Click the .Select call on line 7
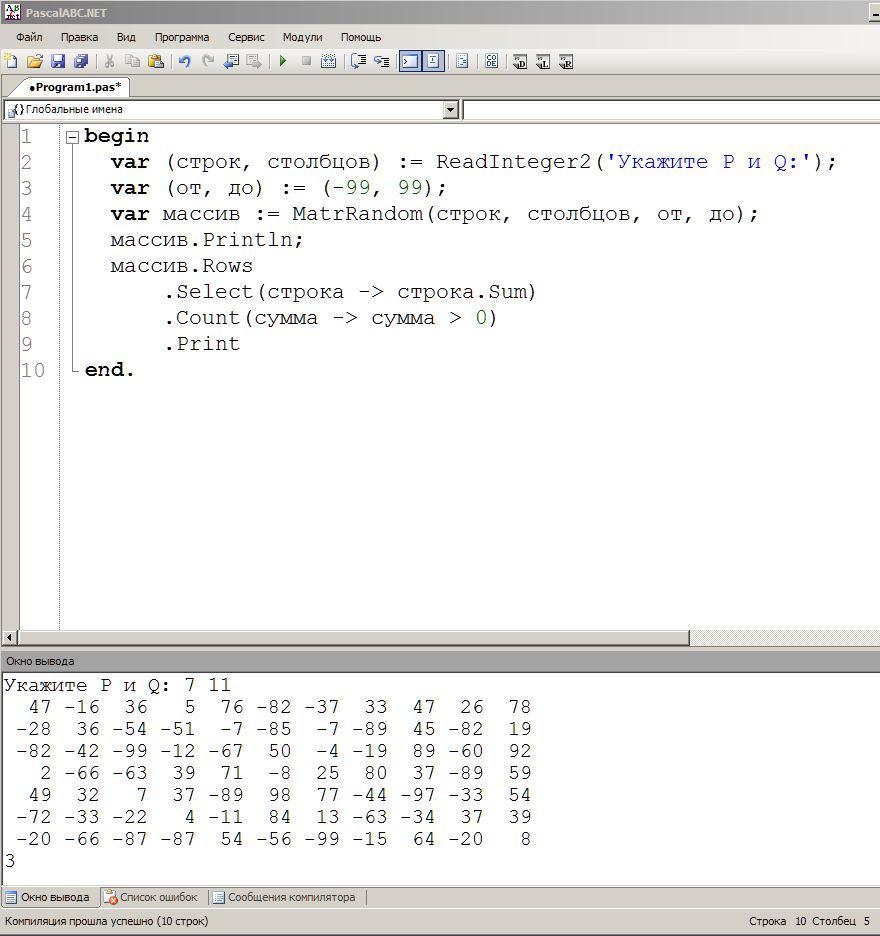 (208, 292)
